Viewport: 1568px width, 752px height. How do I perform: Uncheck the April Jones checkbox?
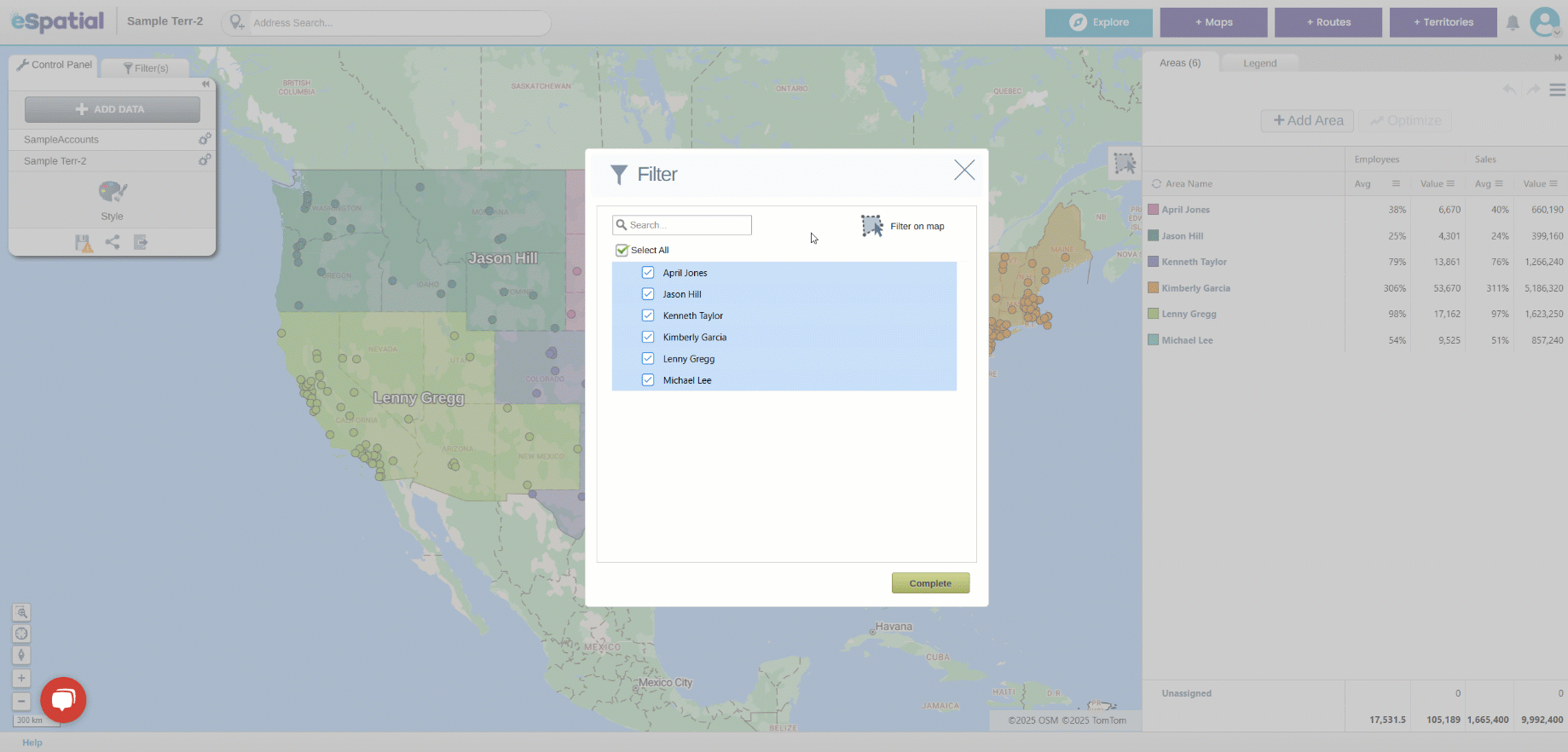point(648,273)
